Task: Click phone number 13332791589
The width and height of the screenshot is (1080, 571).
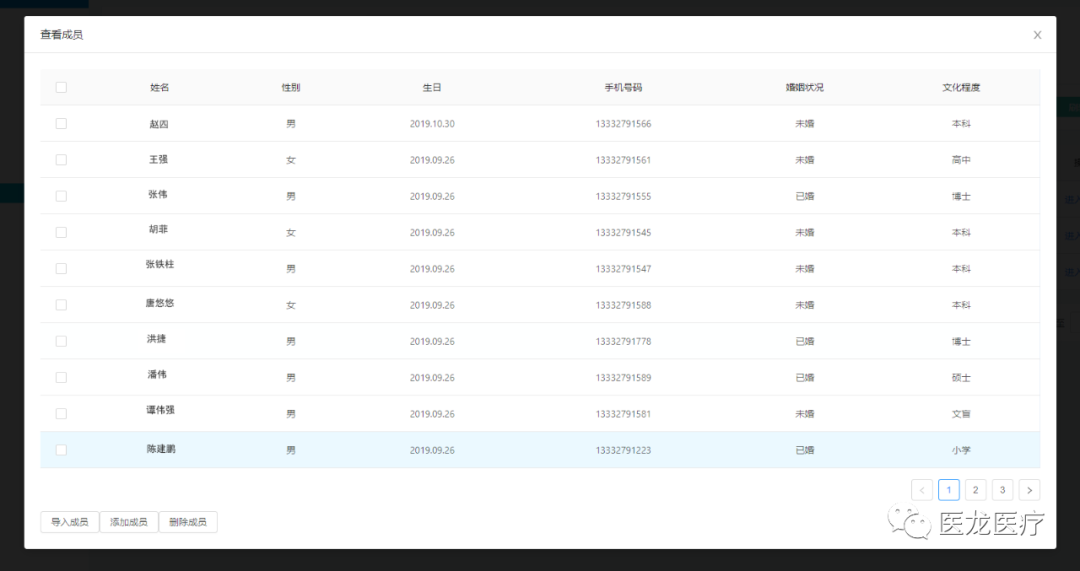Action: tap(623, 377)
